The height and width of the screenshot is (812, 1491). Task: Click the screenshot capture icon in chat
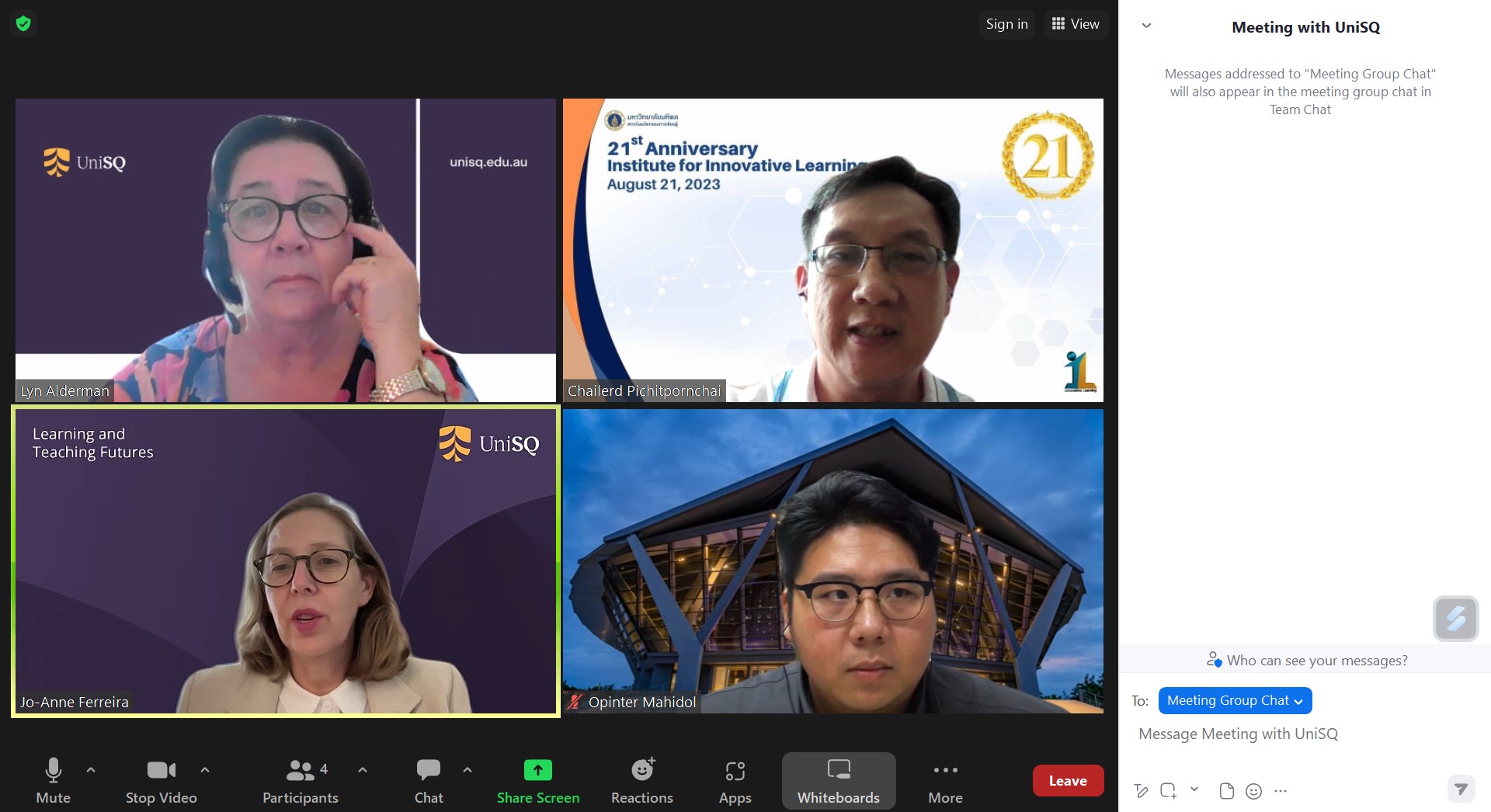[x=1168, y=791]
